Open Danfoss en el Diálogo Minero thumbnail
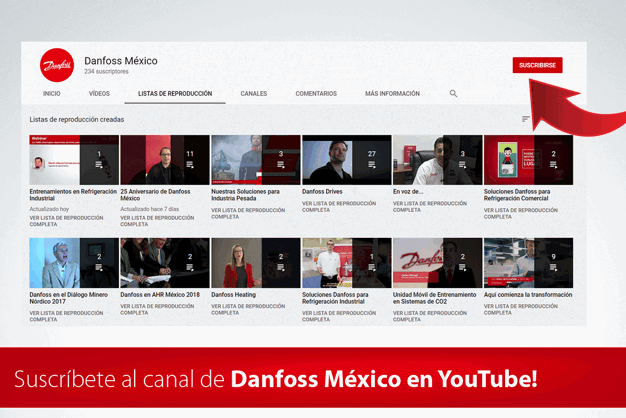The width and height of the screenshot is (626, 418). 74,263
